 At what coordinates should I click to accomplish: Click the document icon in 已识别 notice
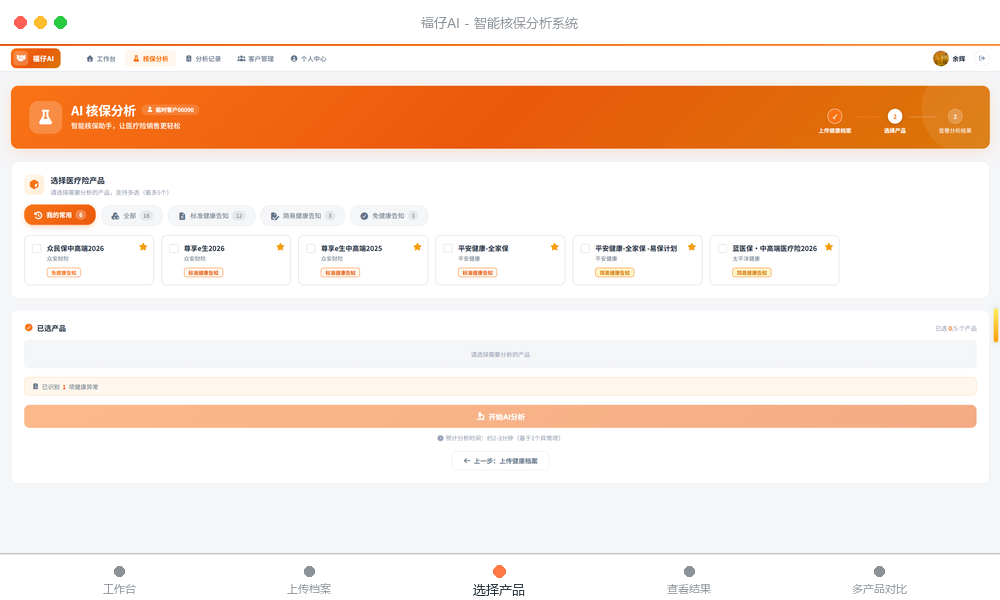click(35, 386)
